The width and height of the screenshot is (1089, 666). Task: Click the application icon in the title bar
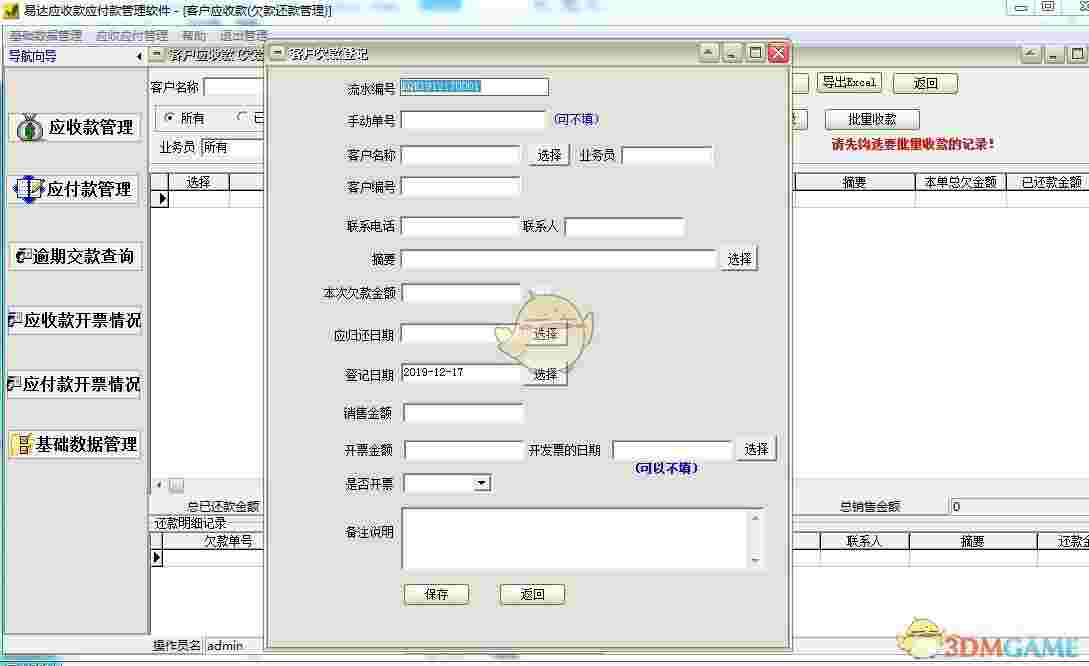coord(10,10)
